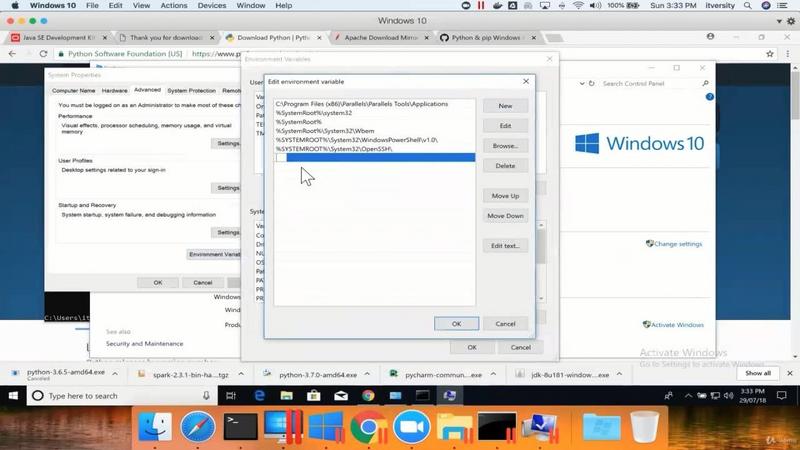Click Show all downloads button
This screenshot has height=450, width=800.
click(758, 373)
